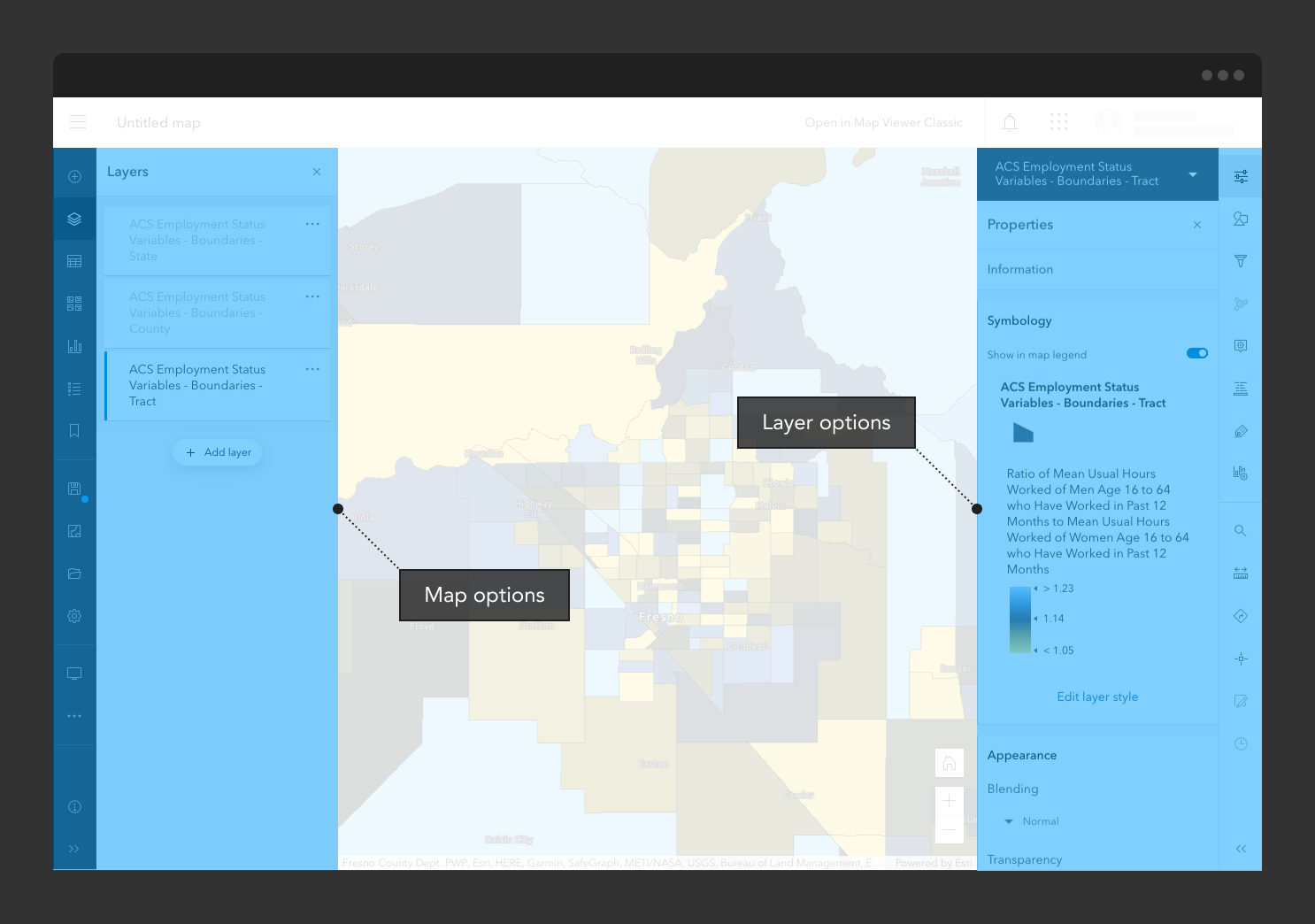Open the Layers panel icon
Screen dimensions: 1315x924
click(74, 219)
